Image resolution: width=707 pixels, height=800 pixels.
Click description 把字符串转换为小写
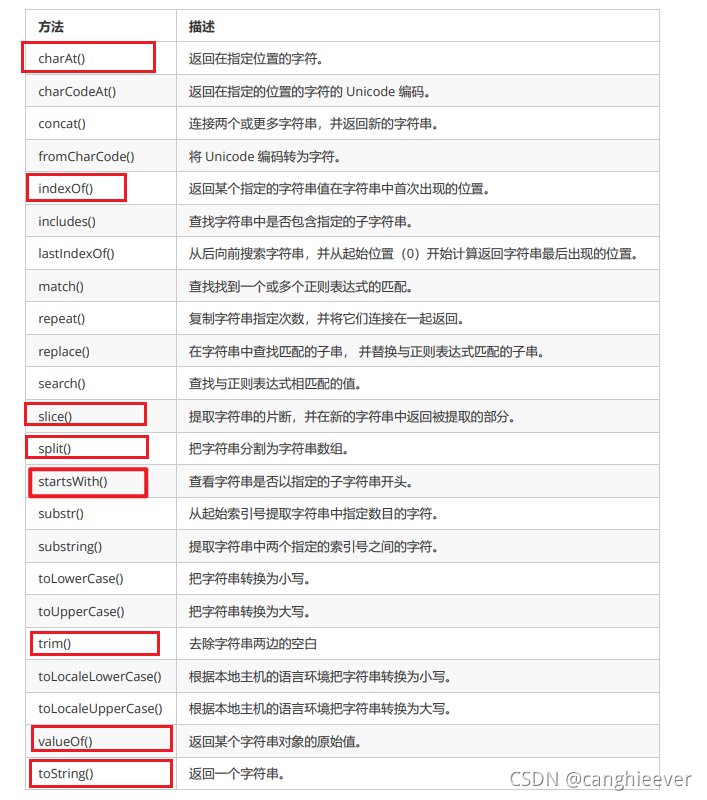249,579
